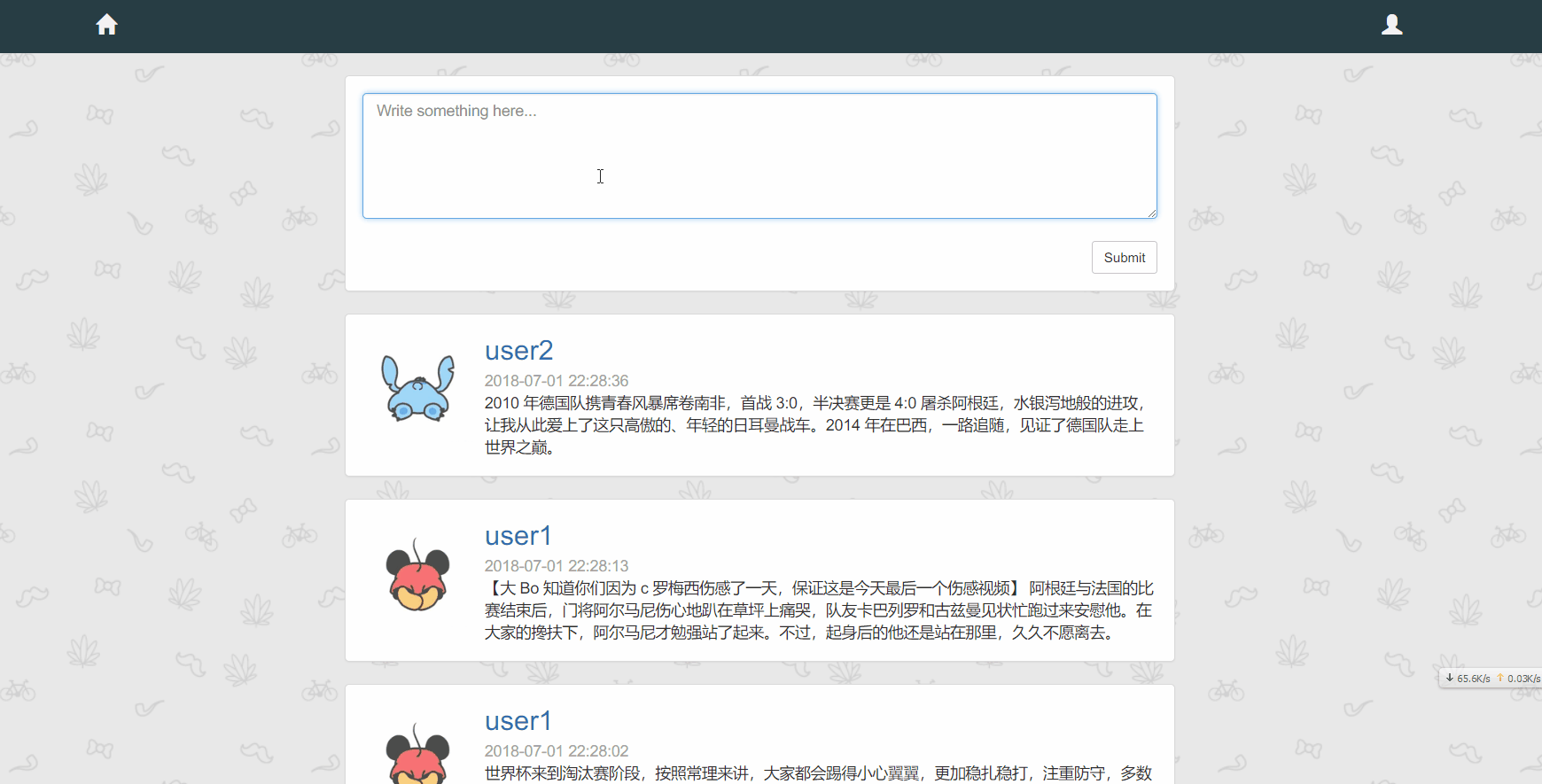
Task: Click user1 avatar on the 22:28:13 post
Action: [x=418, y=574]
